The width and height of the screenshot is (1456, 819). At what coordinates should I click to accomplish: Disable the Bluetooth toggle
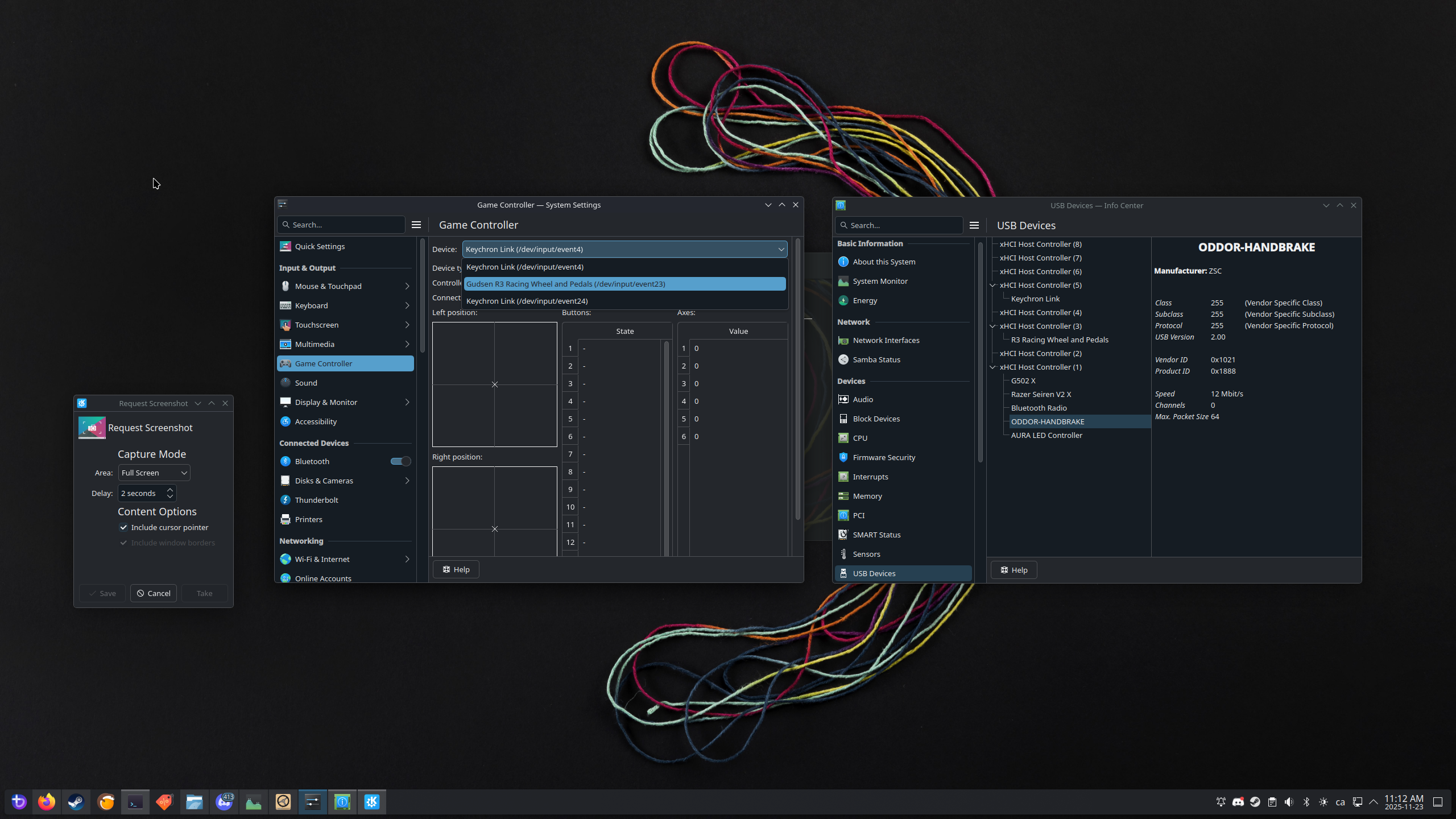(x=400, y=461)
